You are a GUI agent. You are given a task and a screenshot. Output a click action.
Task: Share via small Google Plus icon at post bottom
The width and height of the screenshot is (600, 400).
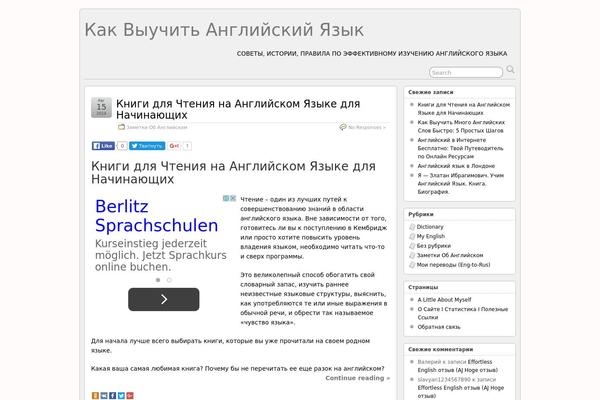(130, 395)
